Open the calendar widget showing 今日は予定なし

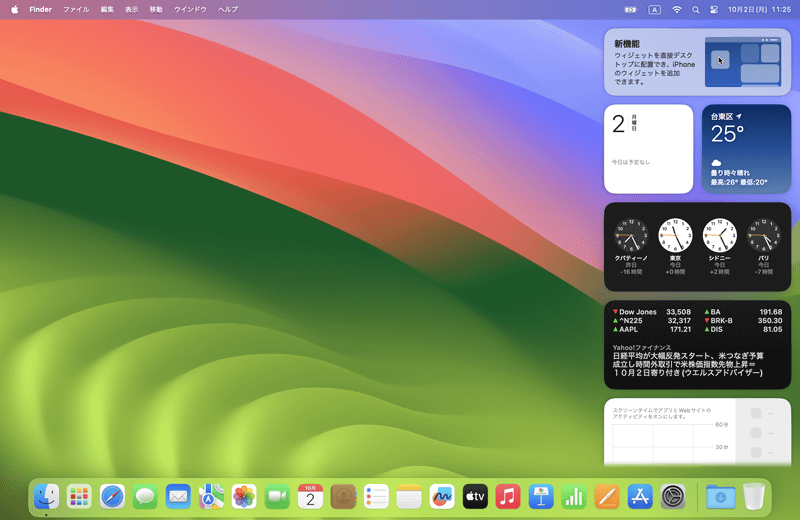pyautogui.click(x=648, y=149)
